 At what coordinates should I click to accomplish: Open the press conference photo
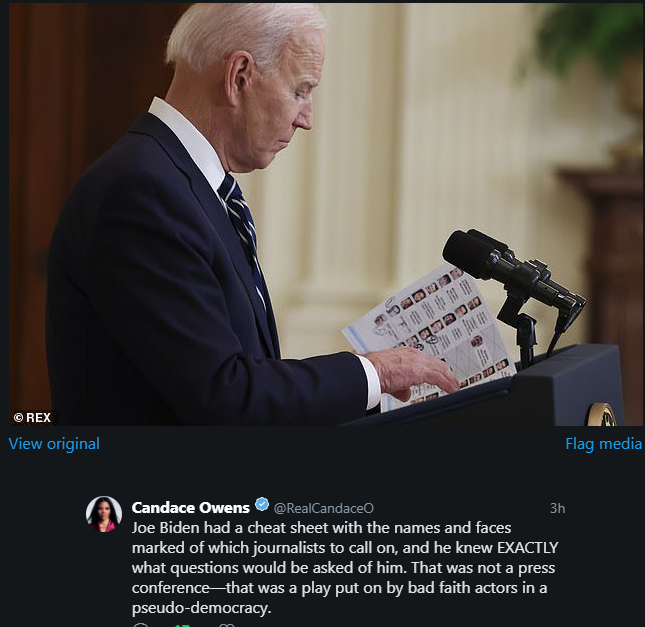325,214
